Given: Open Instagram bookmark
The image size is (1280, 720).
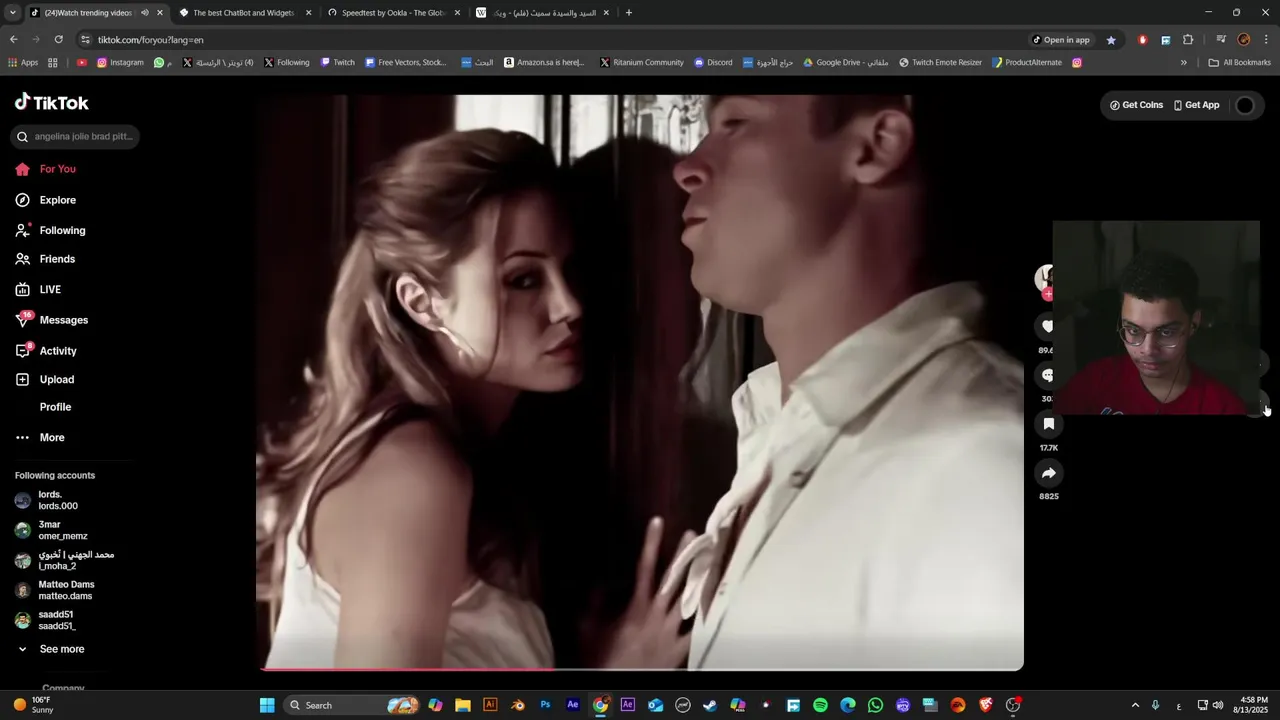Looking at the screenshot, I should pyautogui.click(x=120, y=62).
